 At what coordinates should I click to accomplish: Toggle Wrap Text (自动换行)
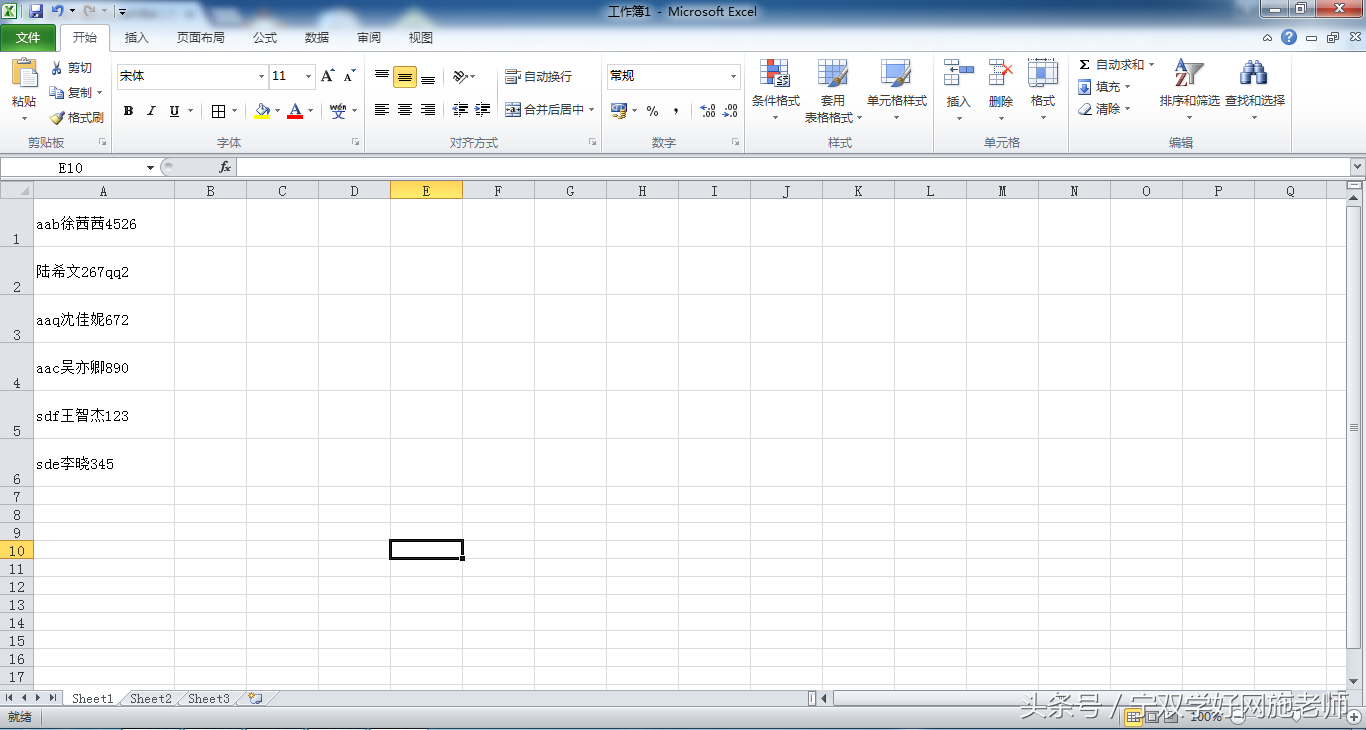538,76
